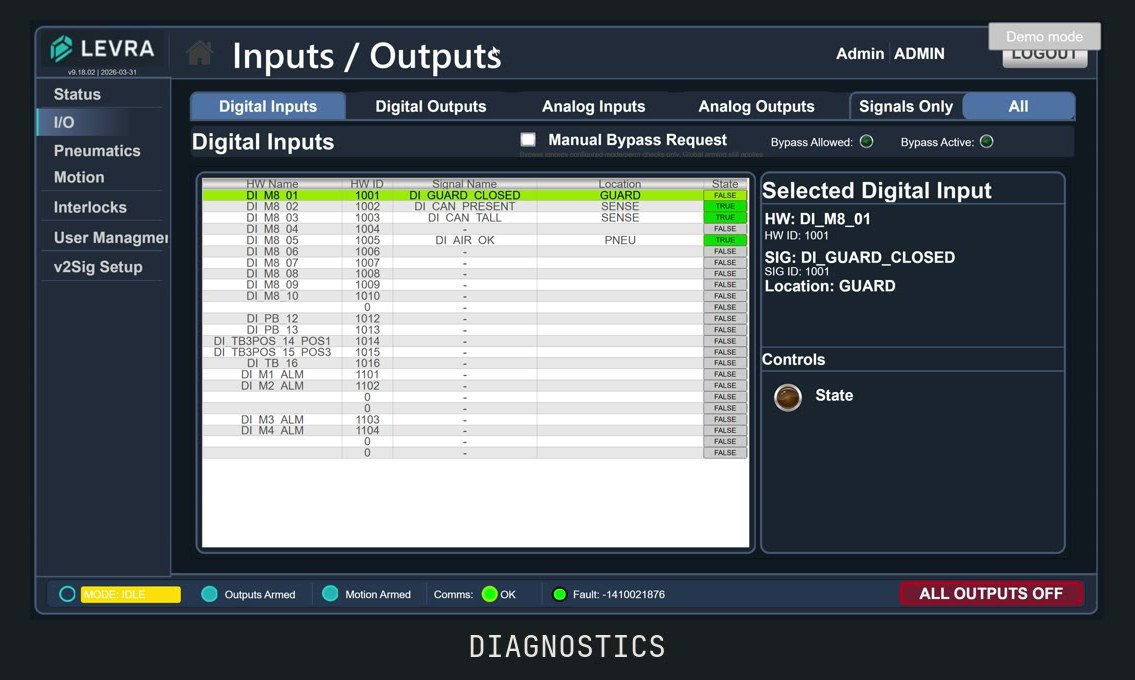Open Motion in the sidebar
1135x680 pixels.
[79, 177]
